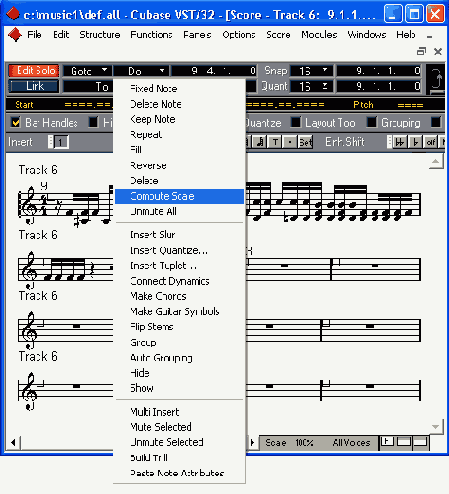Select the Insert value 1 button
Viewport: 449px width, 494px height.
(61, 142)
